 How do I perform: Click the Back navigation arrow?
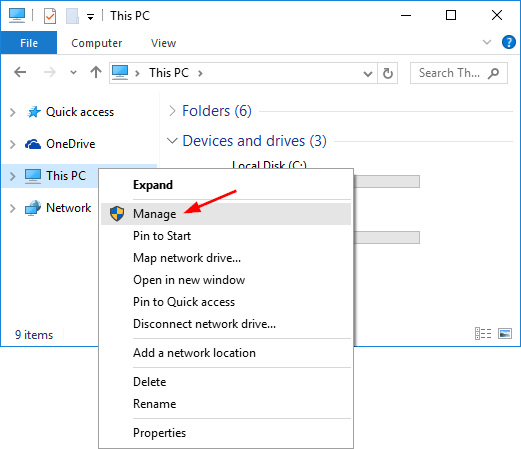[20, 72]
